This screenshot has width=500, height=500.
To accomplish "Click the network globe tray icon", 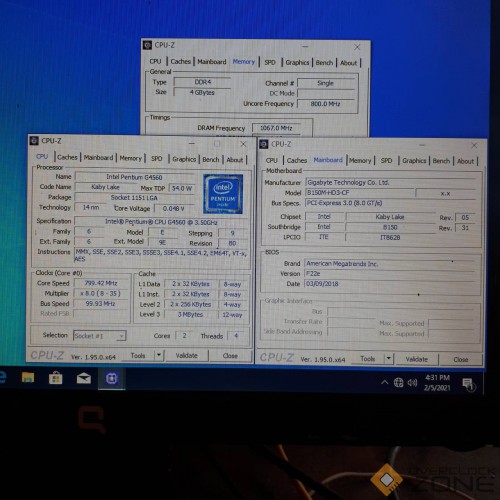I will tap(399, 382).
